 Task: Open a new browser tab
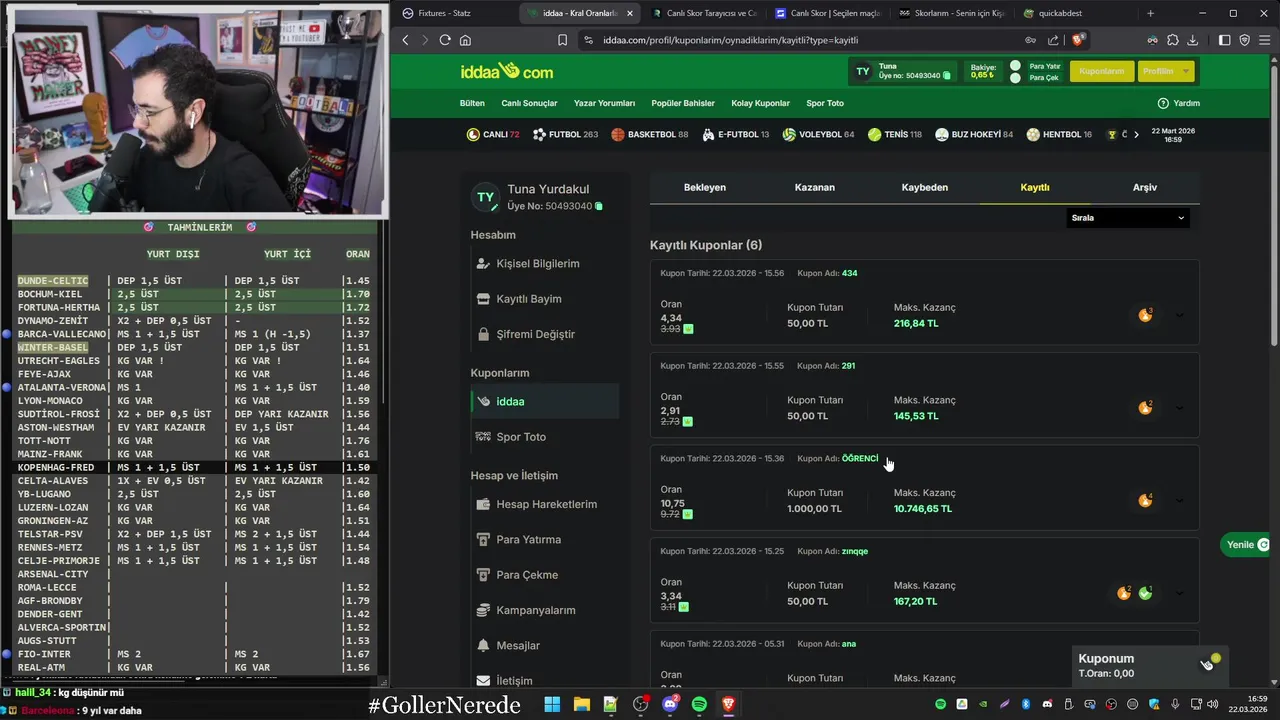pyautogui.click(x=1150, y=13)
